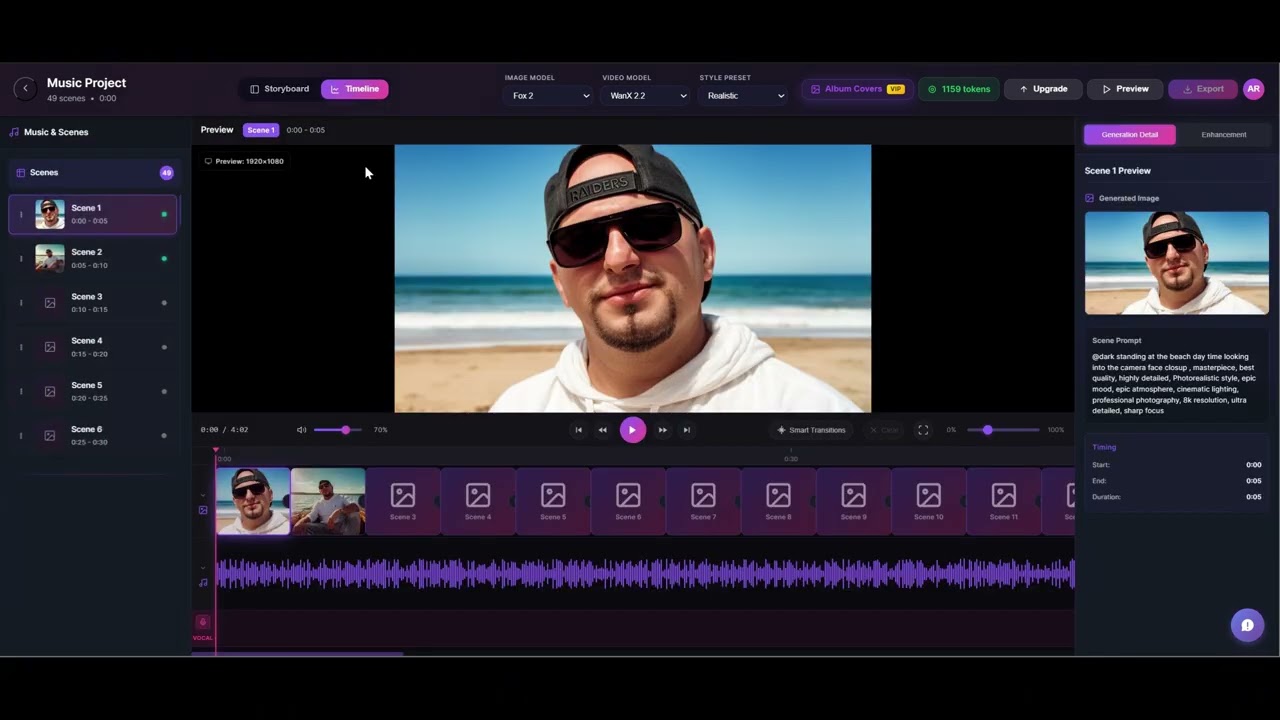Select Scene 10 placeholder clip on timeline
The height and width of the screenshot is (720, 1280).
pyautogui.click(x=928, y=501)
